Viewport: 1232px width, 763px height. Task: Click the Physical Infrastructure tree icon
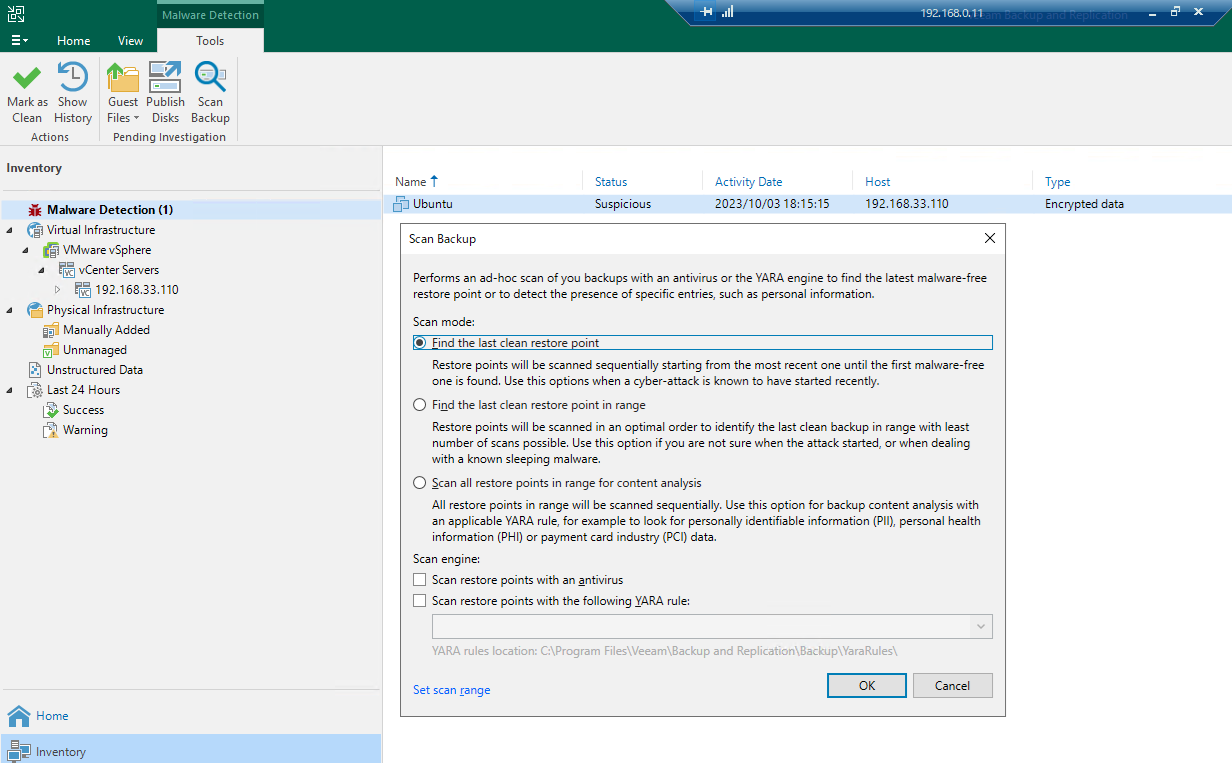pos(35,310)
